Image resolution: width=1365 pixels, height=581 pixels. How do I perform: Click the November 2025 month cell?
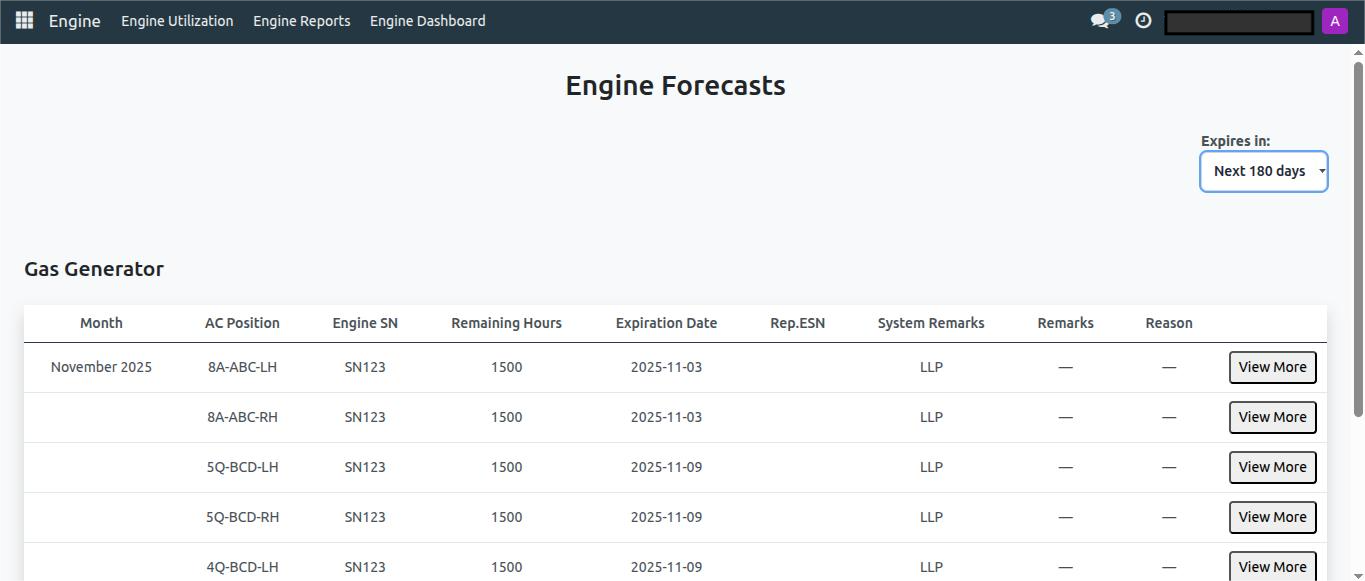click(101, 367)
